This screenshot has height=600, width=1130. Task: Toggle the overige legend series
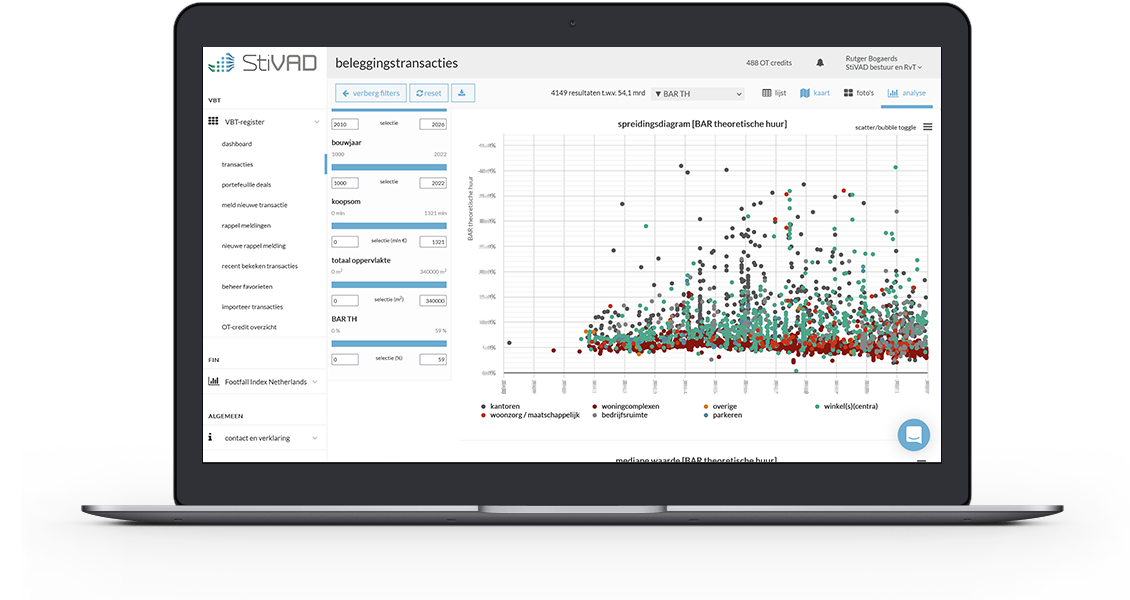coord(721,406)
